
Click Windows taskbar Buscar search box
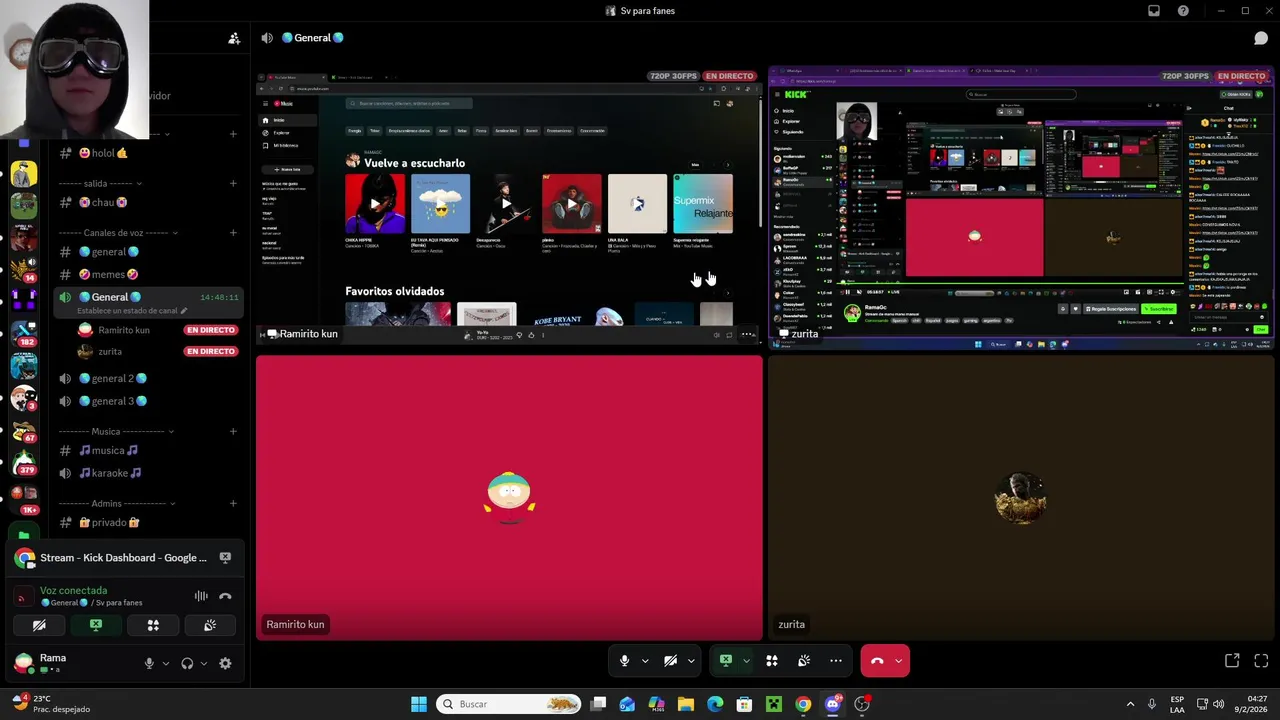coord(510,704)
